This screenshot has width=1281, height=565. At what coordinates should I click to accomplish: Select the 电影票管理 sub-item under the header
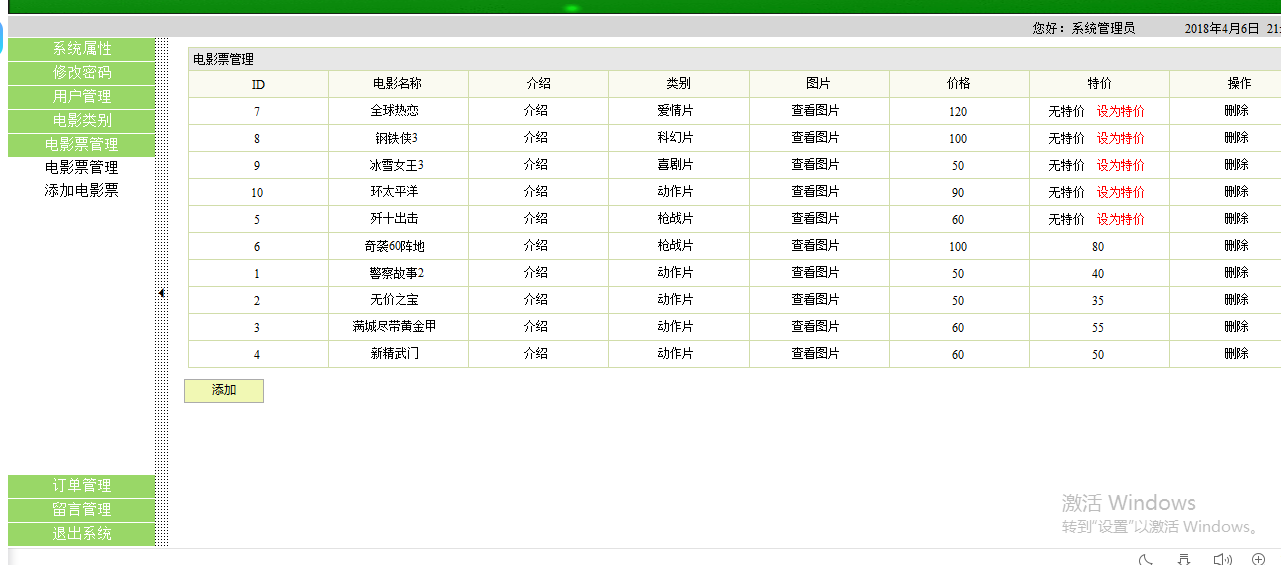[x=82, y=168]
